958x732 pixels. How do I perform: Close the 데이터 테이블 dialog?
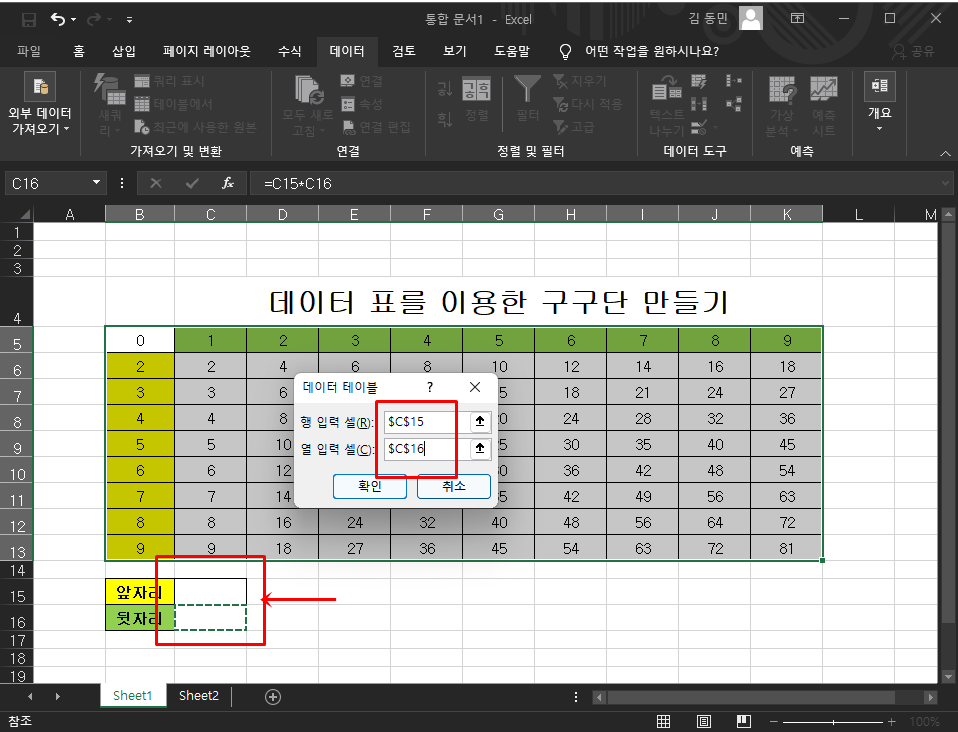click(x=475, y=387)
